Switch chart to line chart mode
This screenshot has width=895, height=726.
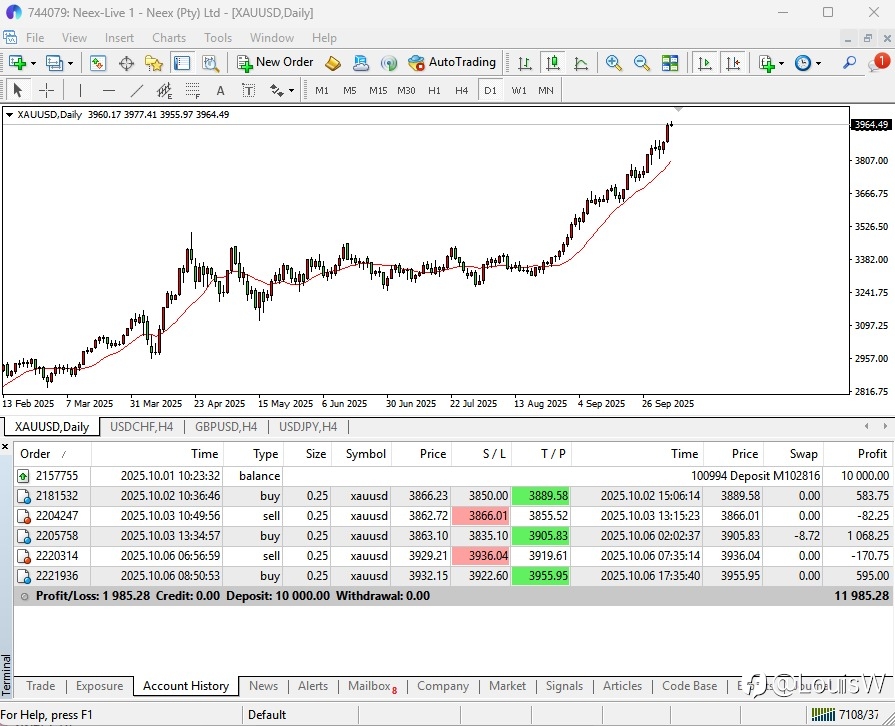point(581,63)
